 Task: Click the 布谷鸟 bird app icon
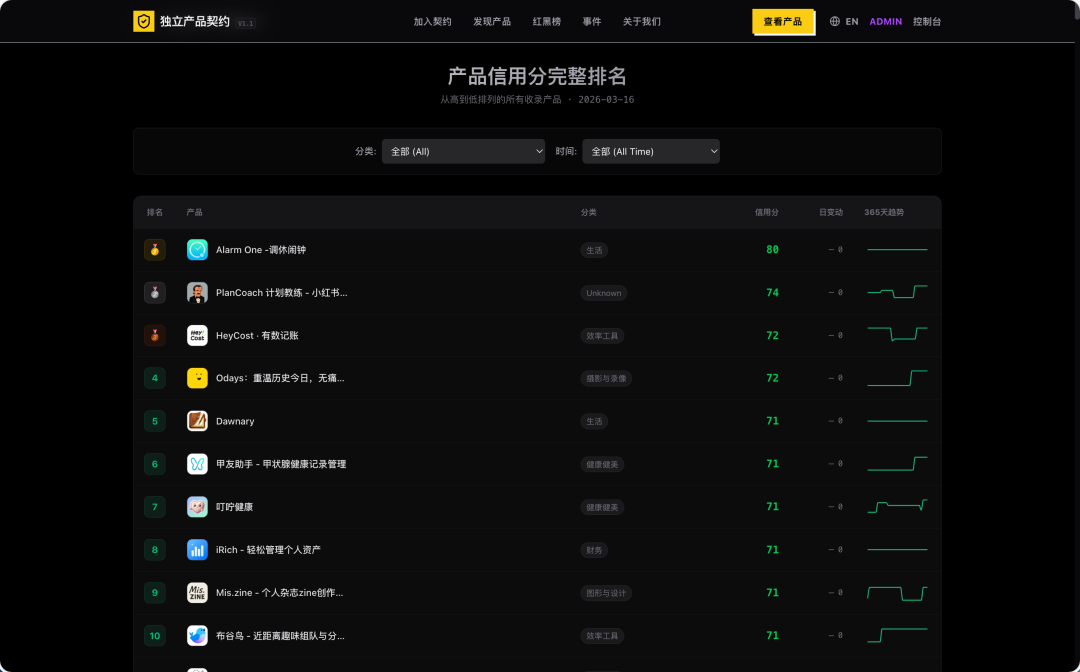tap(197, 636)
